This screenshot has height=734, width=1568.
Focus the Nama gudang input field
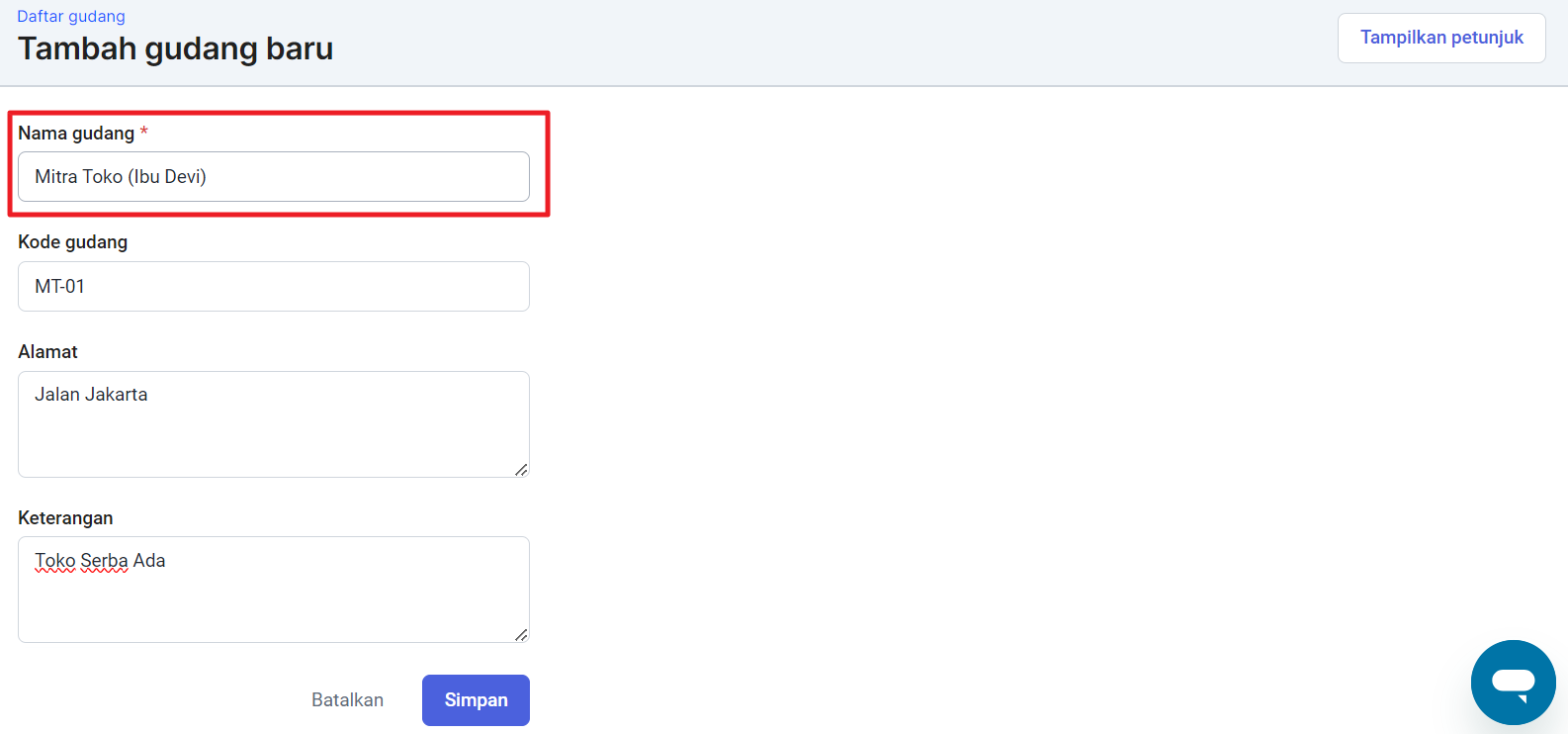[274, 177]
